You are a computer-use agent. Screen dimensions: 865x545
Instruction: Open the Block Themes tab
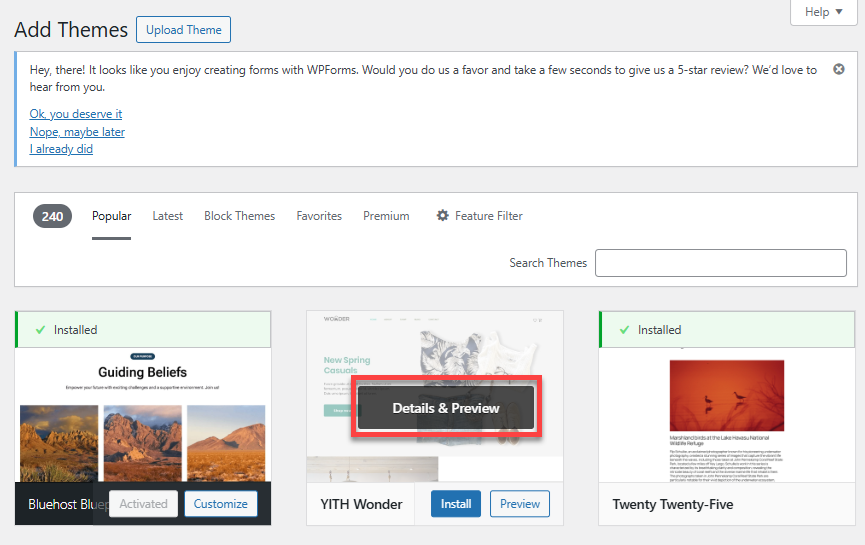pos(239,216)
